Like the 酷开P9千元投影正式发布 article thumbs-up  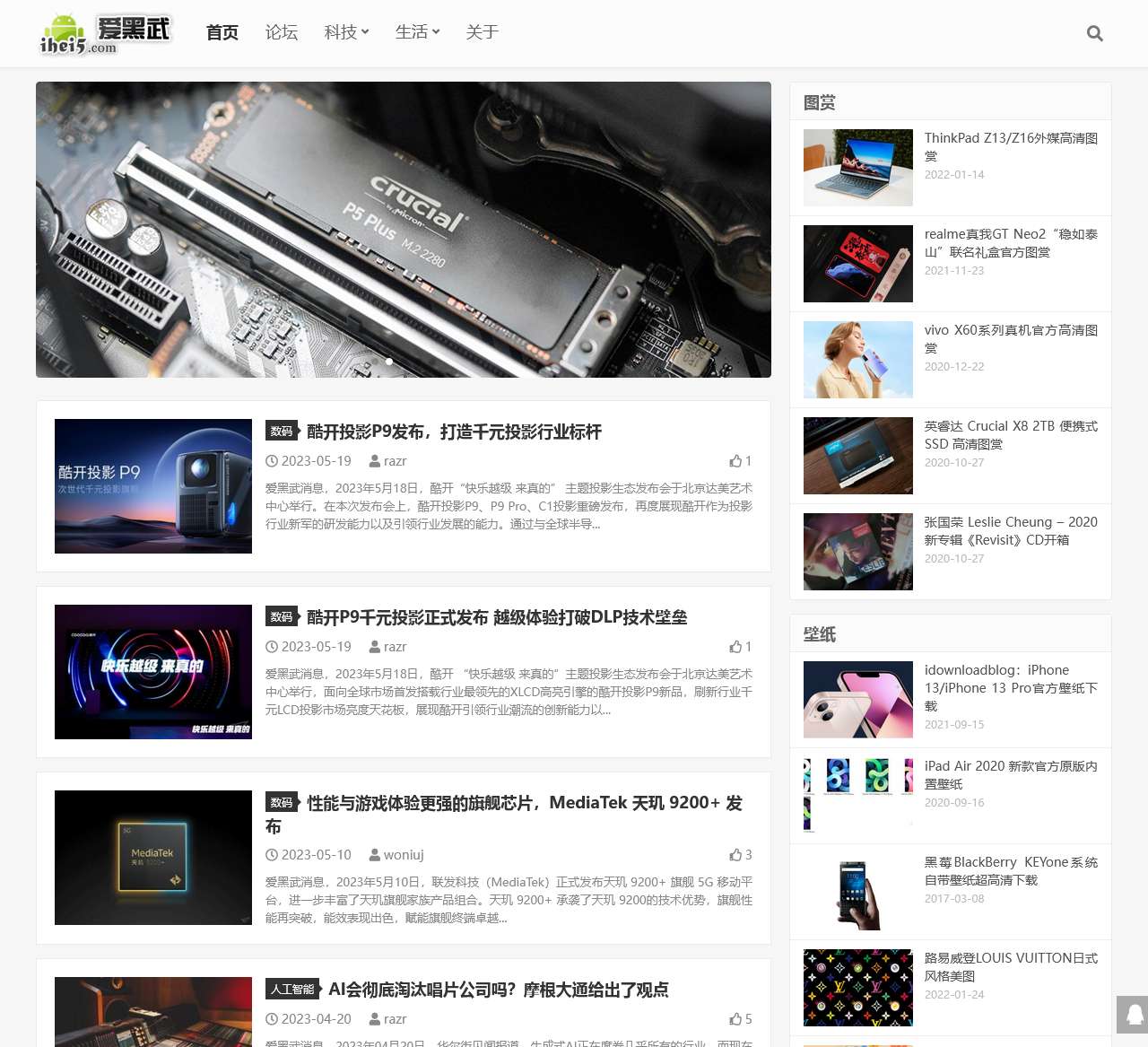[740, 647]
